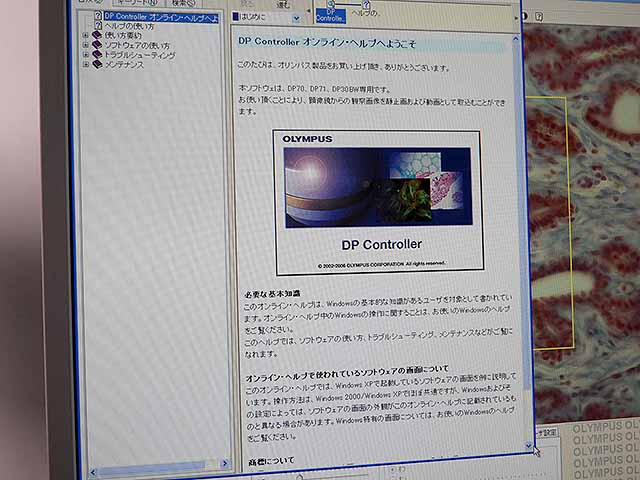This screenshot has height=480, width=640.
Task: Click the right arrow of the tree pane horizontal scrollbar
Action: pos(224,463)
